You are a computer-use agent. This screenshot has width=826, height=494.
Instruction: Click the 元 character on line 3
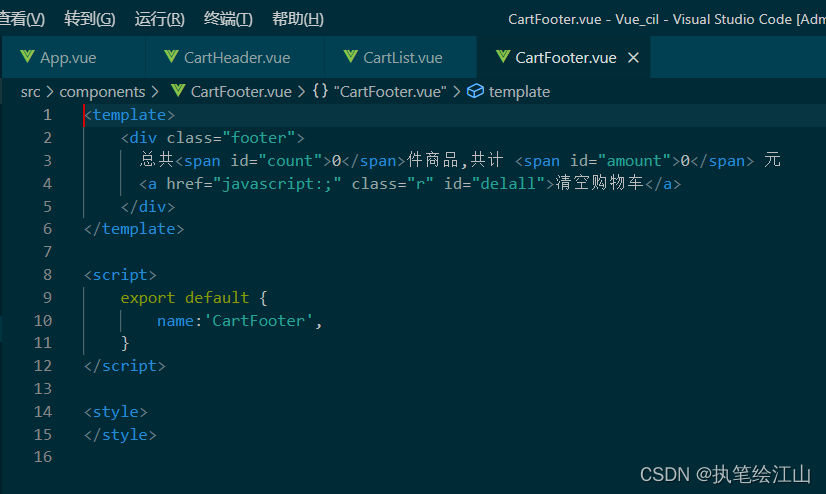pyautogui.click(x=772, y=160)
